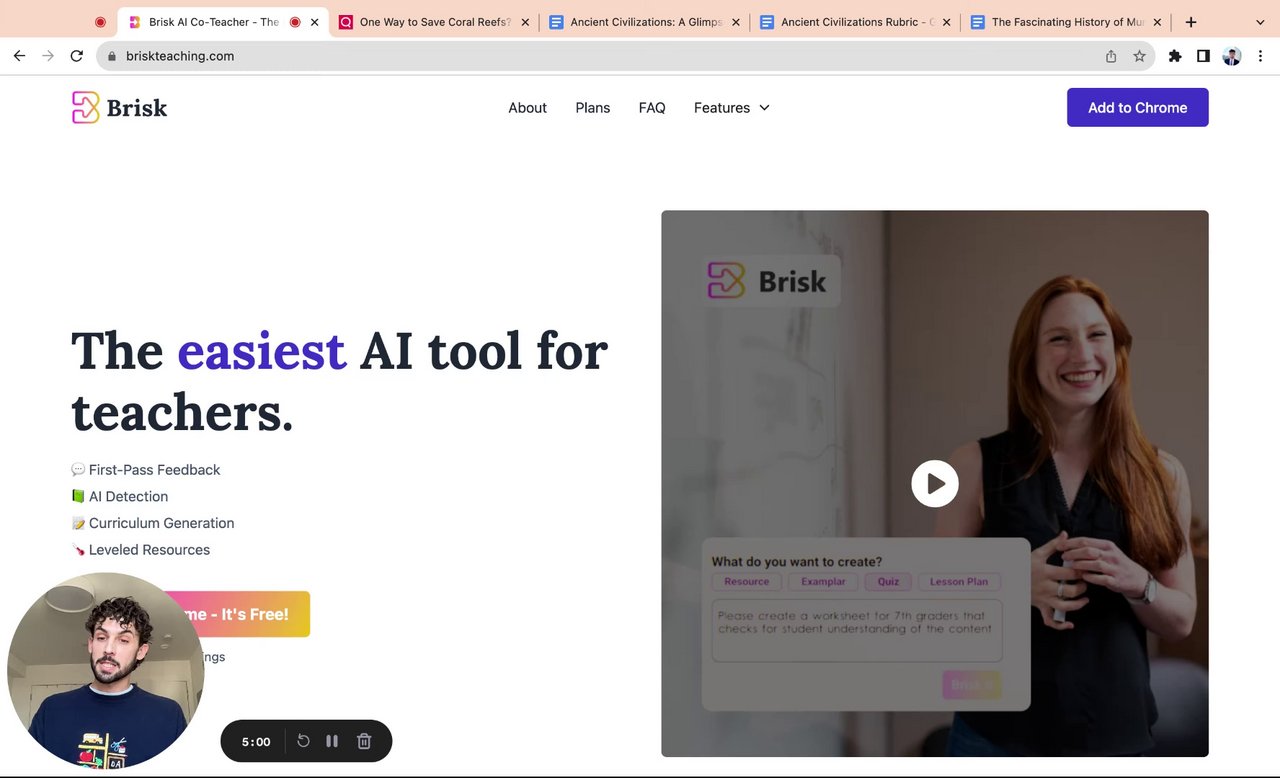Click the worksheet prompt text box in the video
Viewport: 1280px width, 778px height.
857,630
